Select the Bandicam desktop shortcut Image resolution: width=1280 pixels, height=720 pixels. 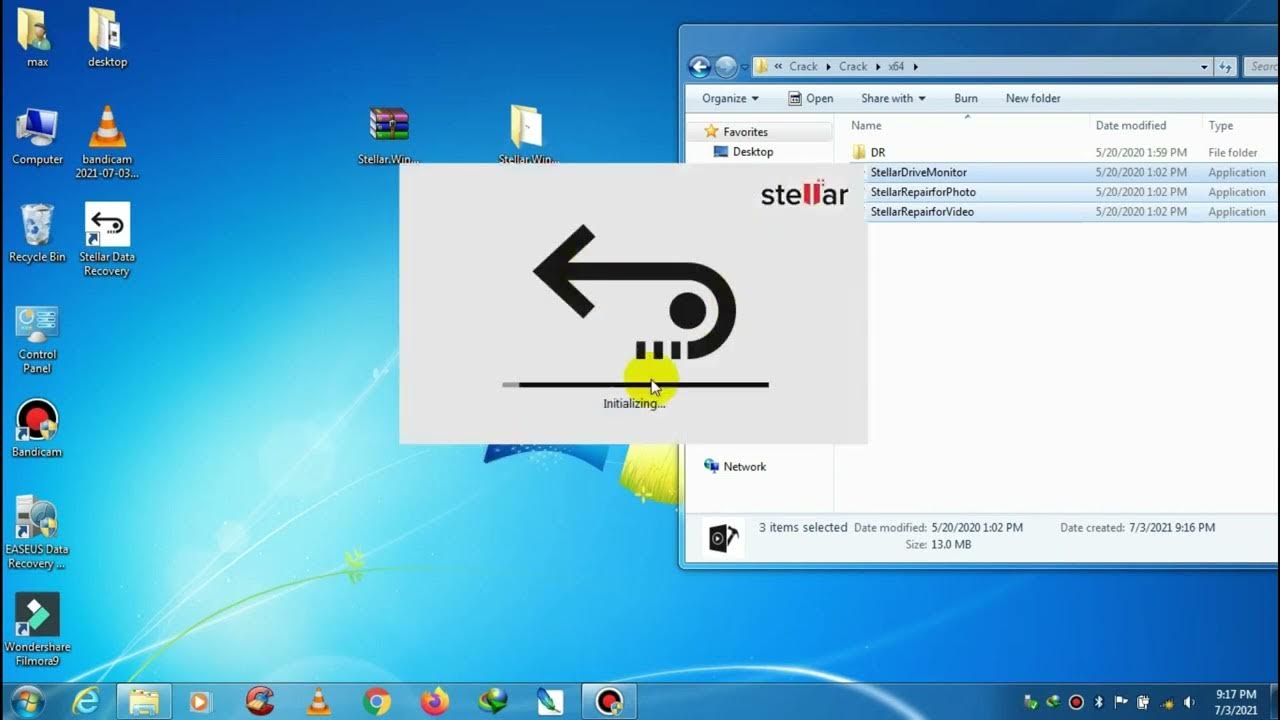point(37,429)
